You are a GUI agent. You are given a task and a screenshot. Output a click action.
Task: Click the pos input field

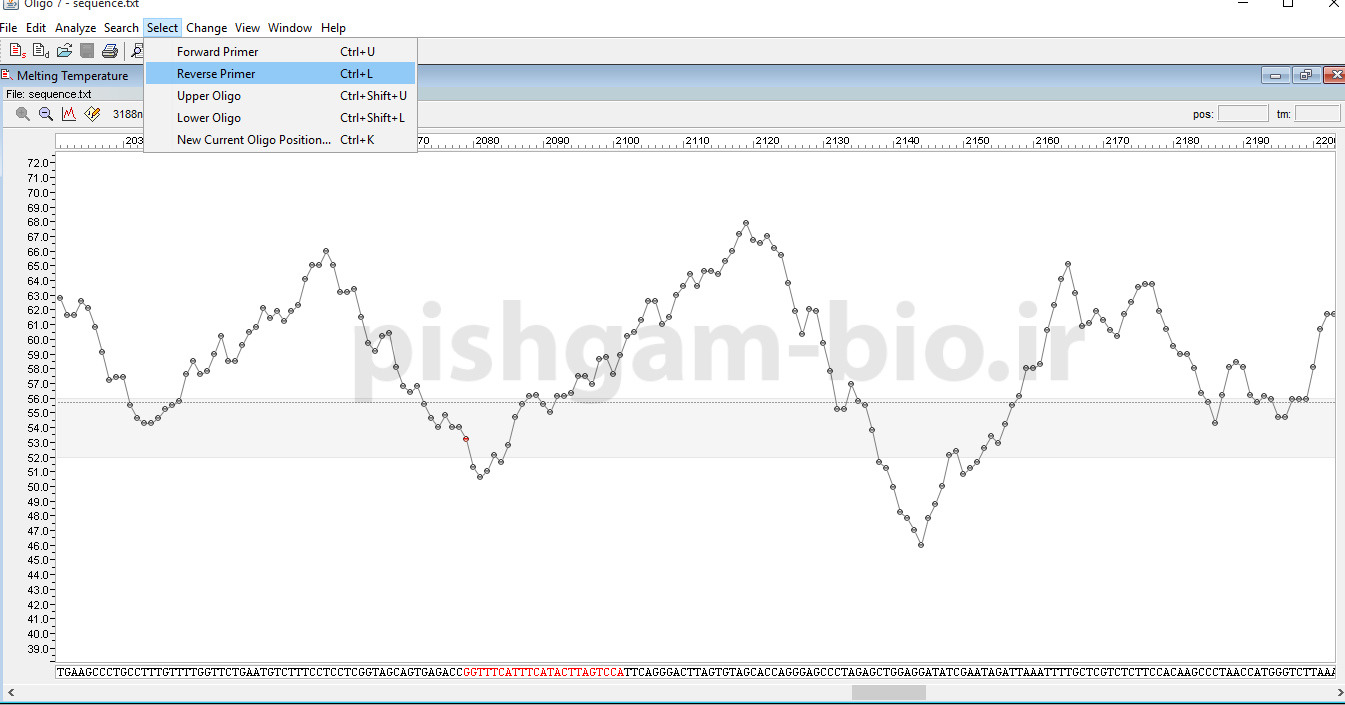[1243, 114]
